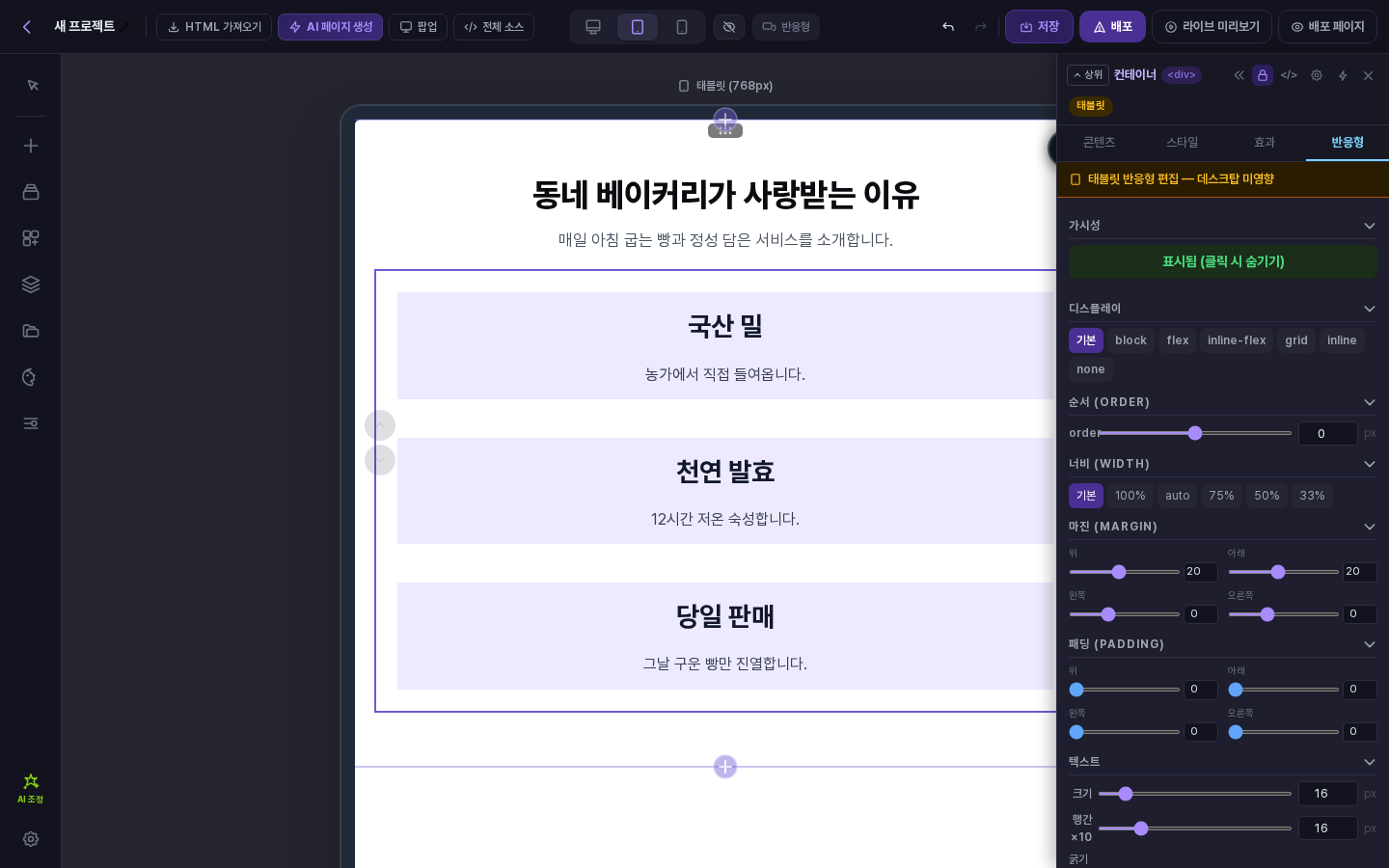Image resolution: width=1389 pixels, height=868 pixels.
Task: Open the layers stack icon in sidebar
Action: (31, 285)
